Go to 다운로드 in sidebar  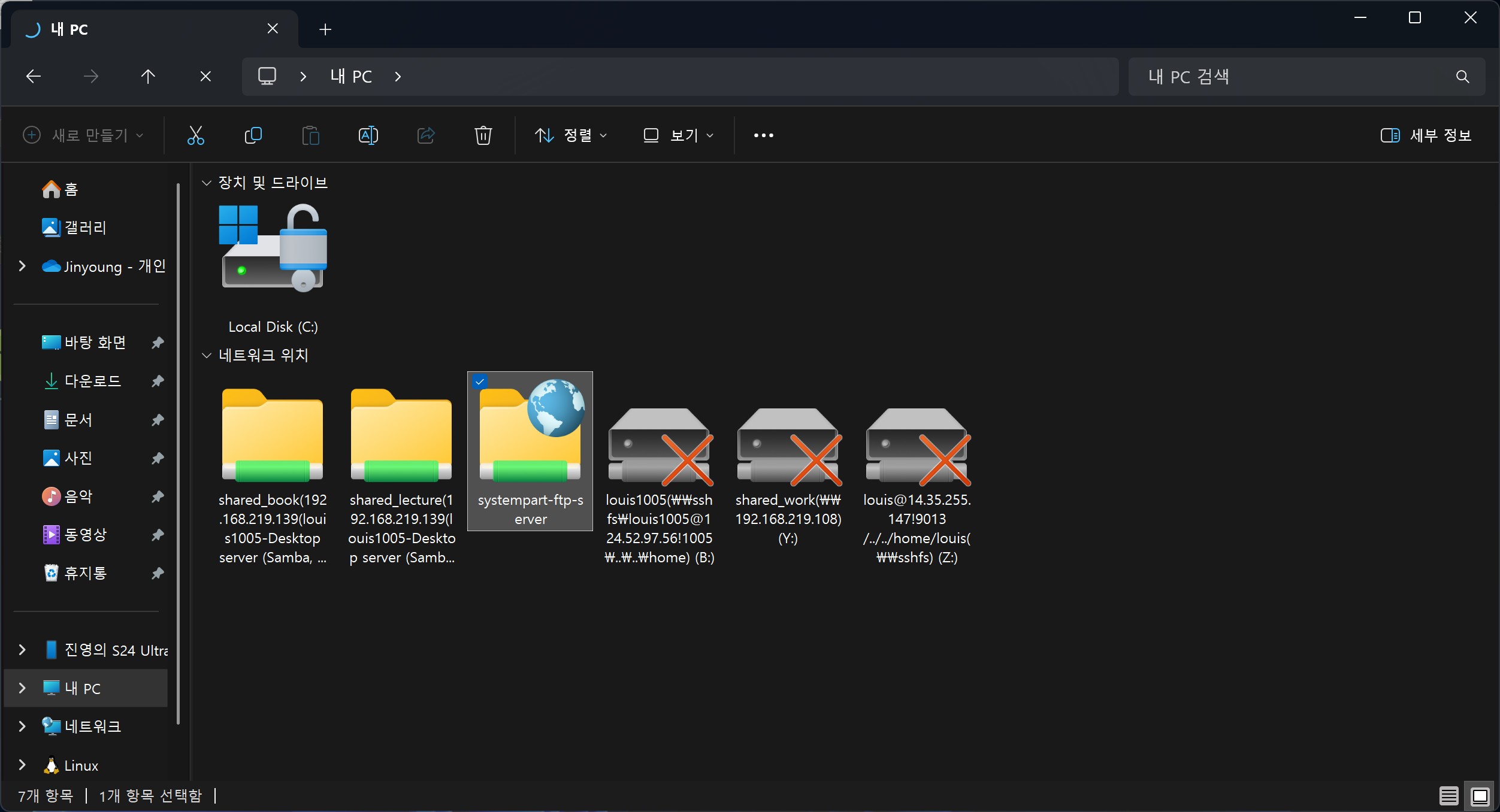(93, 381)
